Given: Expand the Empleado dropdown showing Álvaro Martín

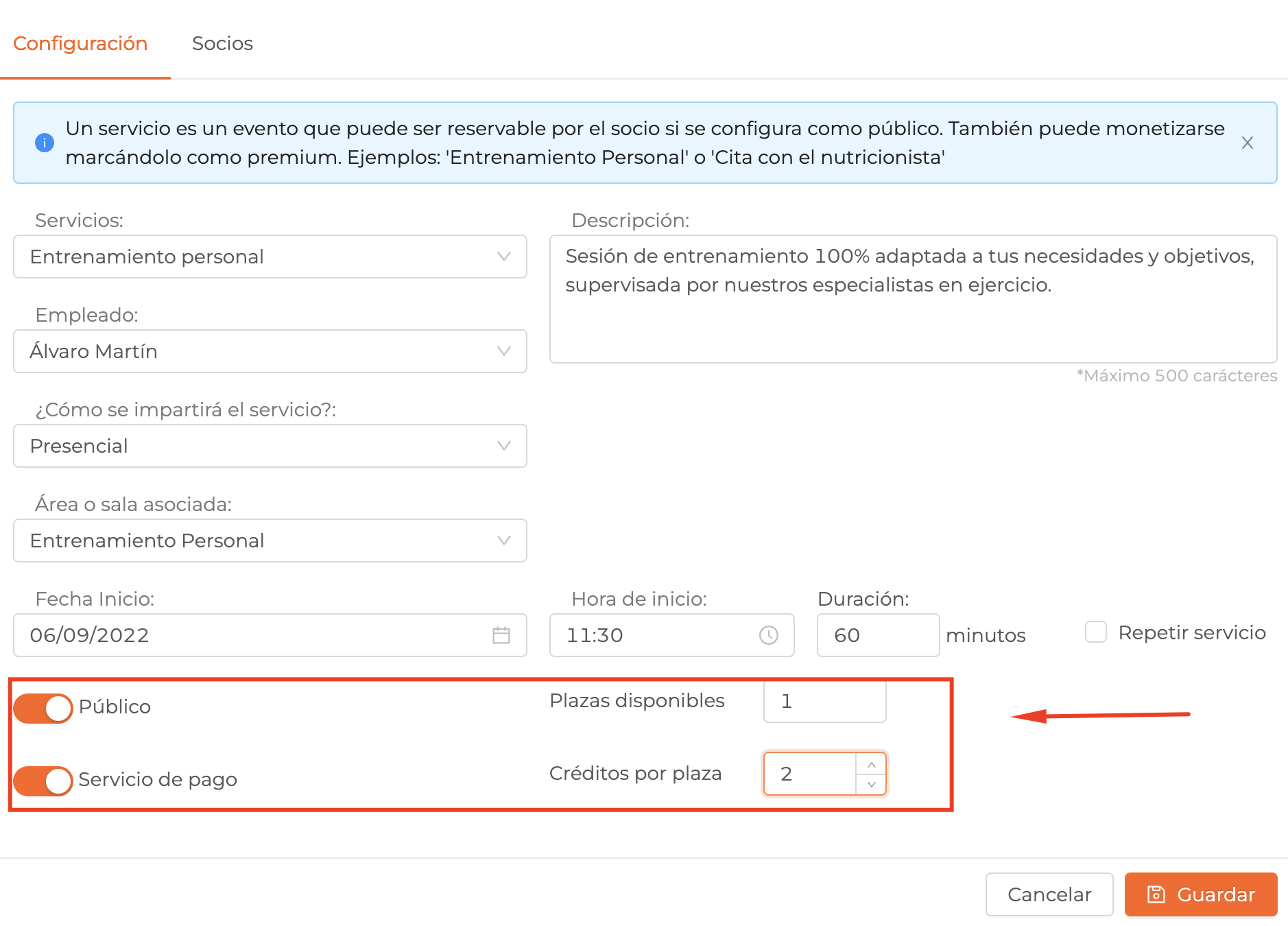Looking at the screenshot, I should click(x=270, y=351).
